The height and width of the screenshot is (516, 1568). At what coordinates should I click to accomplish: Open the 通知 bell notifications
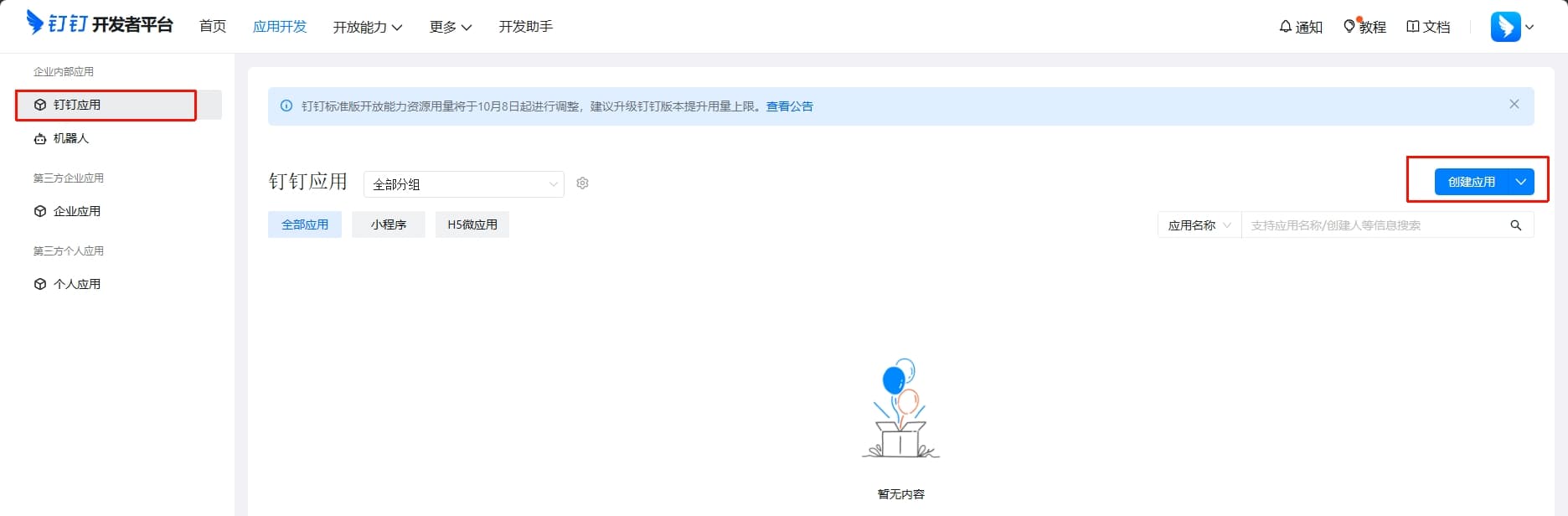[1301, 27]
